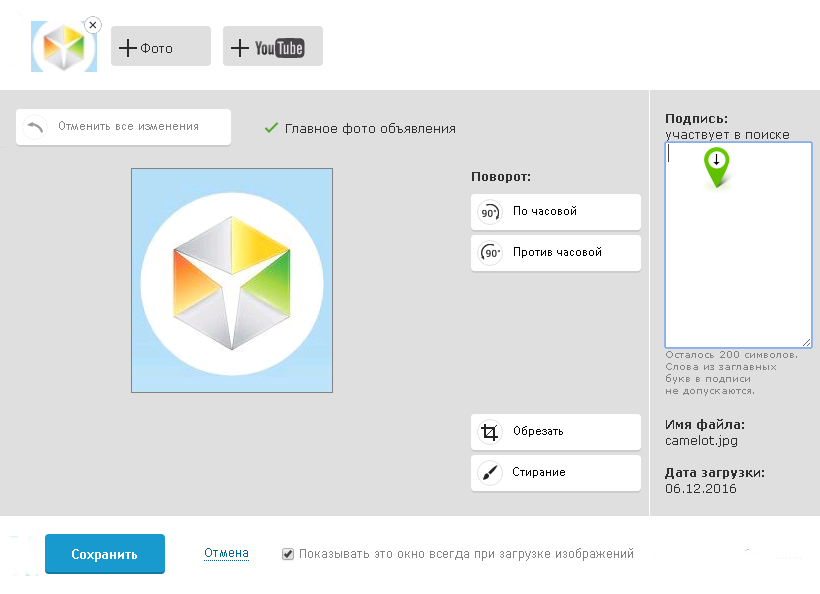
Task: Click the 90° counterclockwise rotation icon
Action: click(x=490, y=253)
